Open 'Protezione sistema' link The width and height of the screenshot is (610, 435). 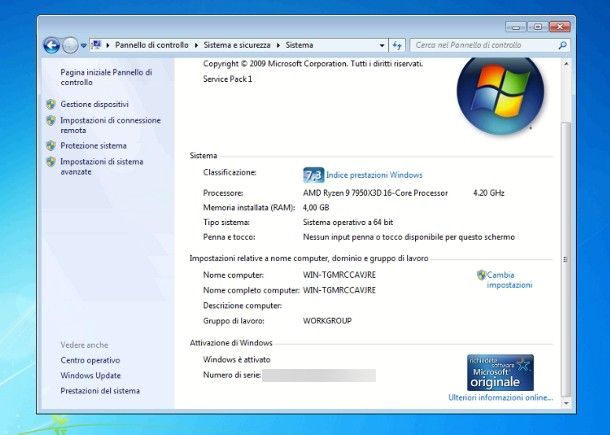click(93, 146)
